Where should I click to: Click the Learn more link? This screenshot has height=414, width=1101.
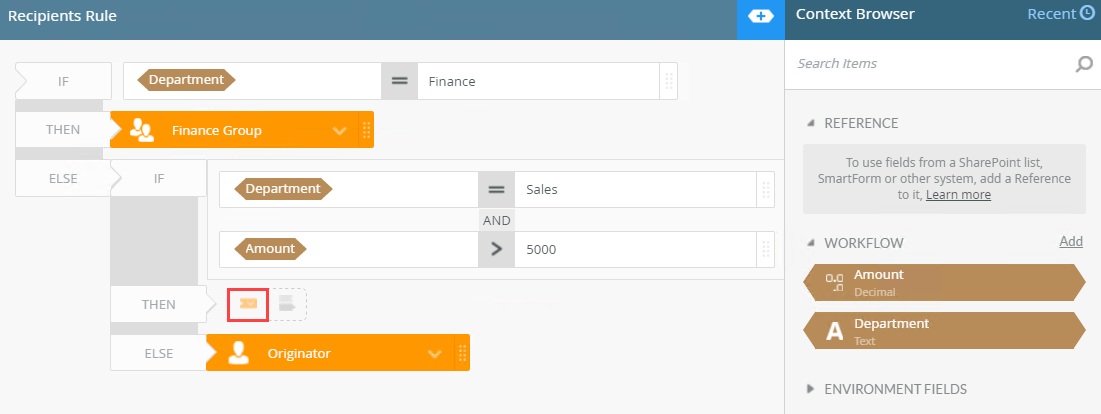pyautogui.click(x=958, y=195)
